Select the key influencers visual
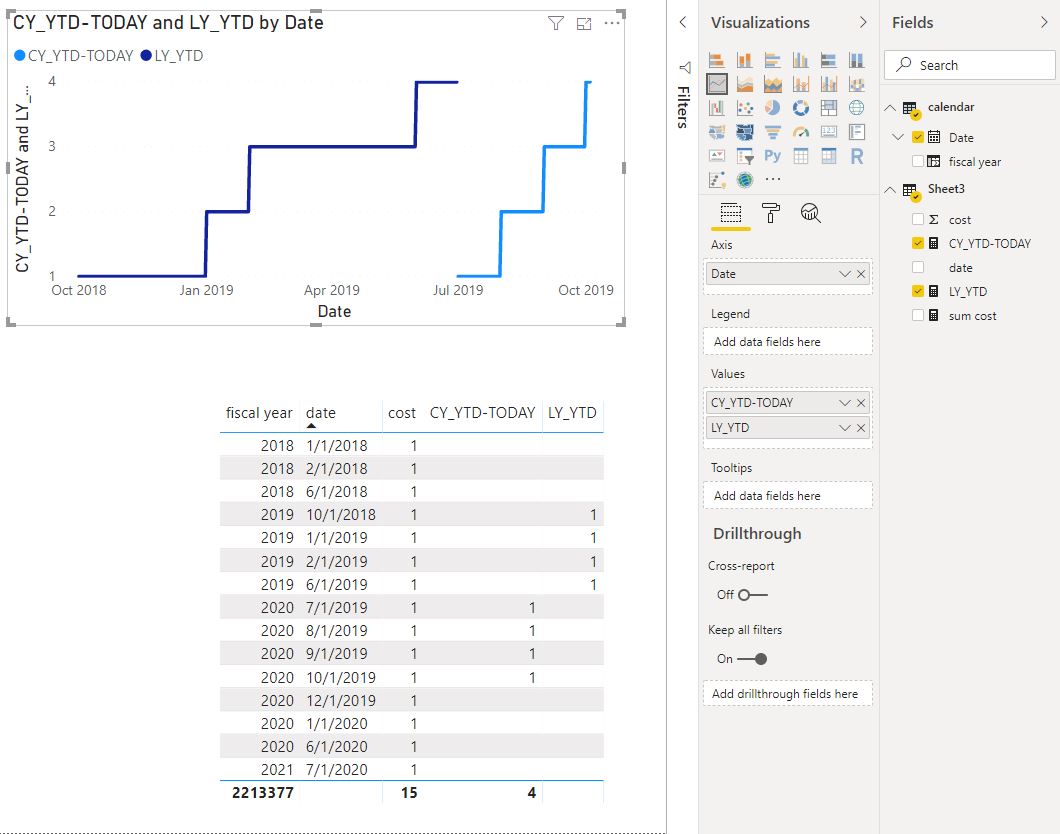The width and height of the screenshot is (1060, 834). click(717, 180)
